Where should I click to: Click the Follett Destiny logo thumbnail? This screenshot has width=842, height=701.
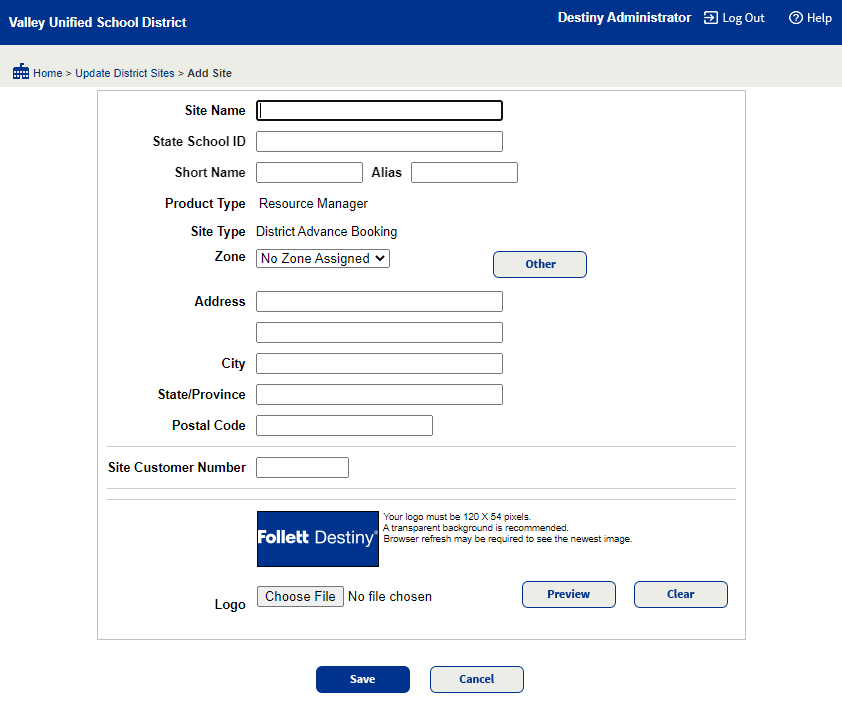(x=318, y=539)
